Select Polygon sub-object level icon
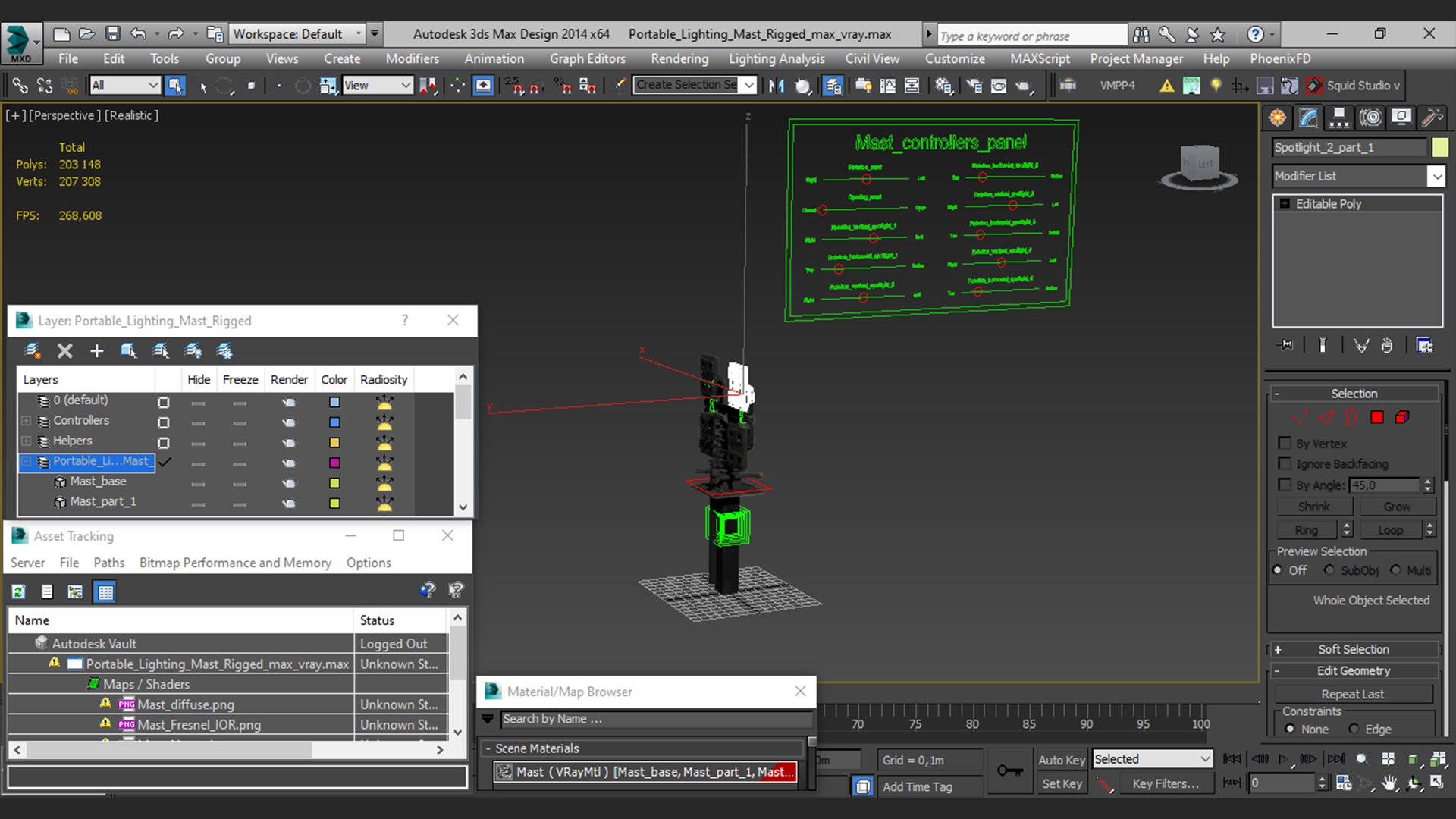Image resolution: width=1456 pixels, height=819 pixels. coord(1377,417)
